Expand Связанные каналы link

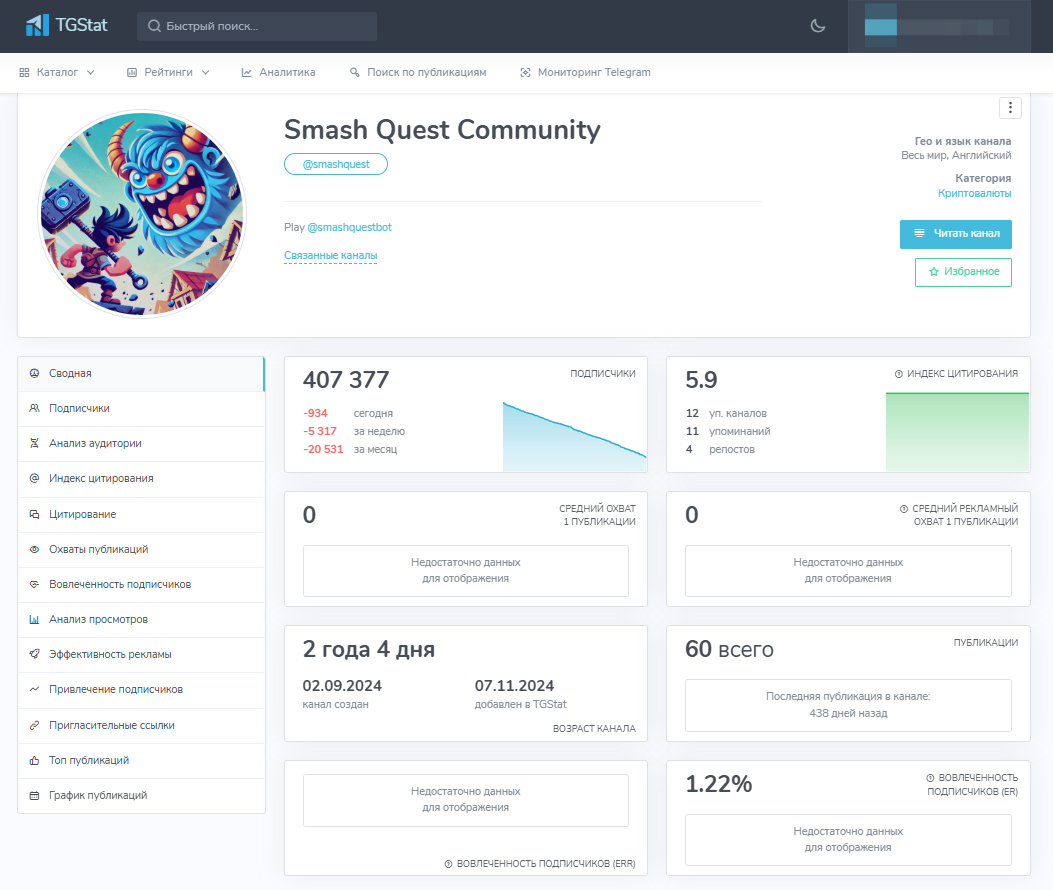(330, 255)
